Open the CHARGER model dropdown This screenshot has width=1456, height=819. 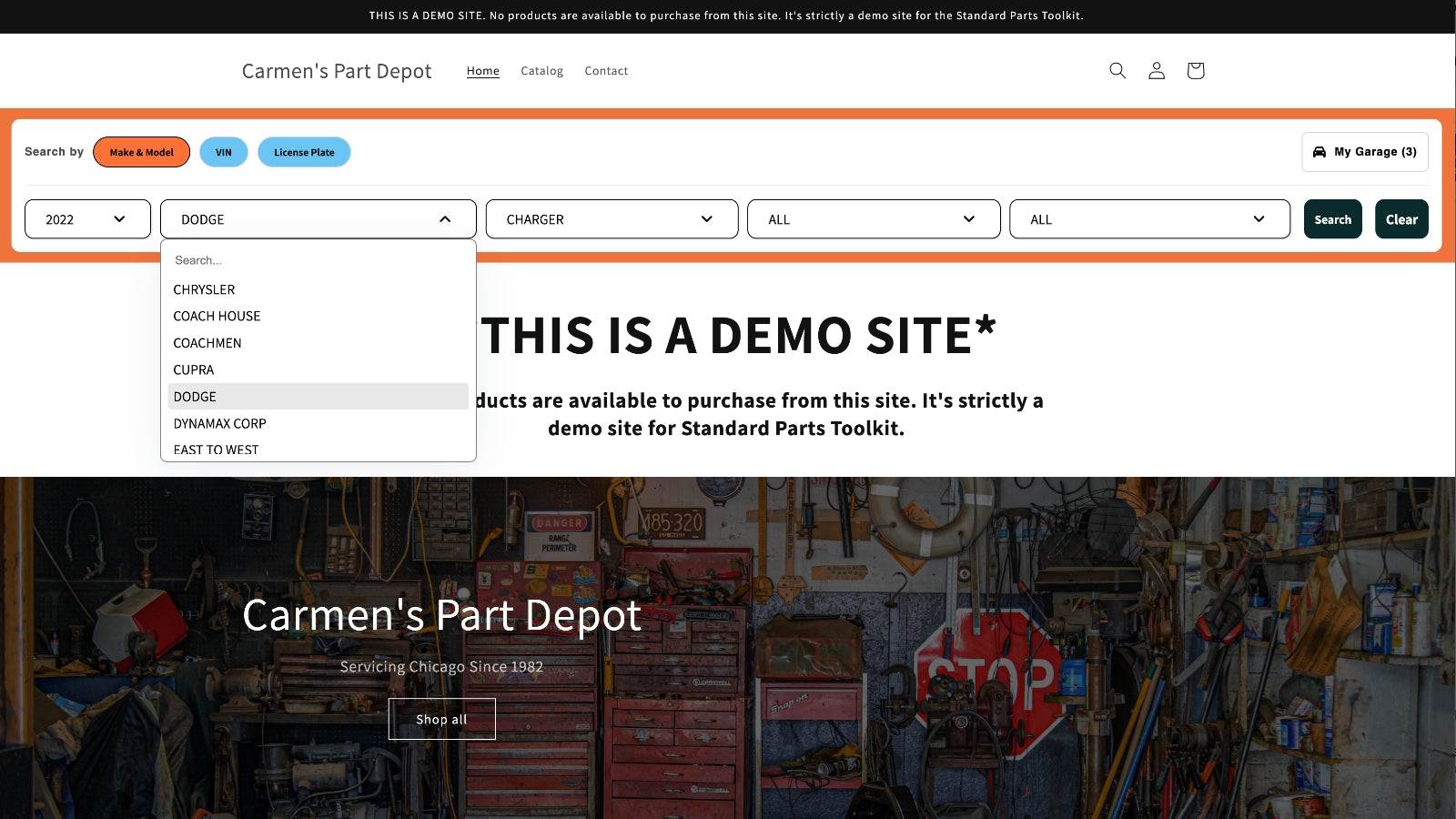612,219
